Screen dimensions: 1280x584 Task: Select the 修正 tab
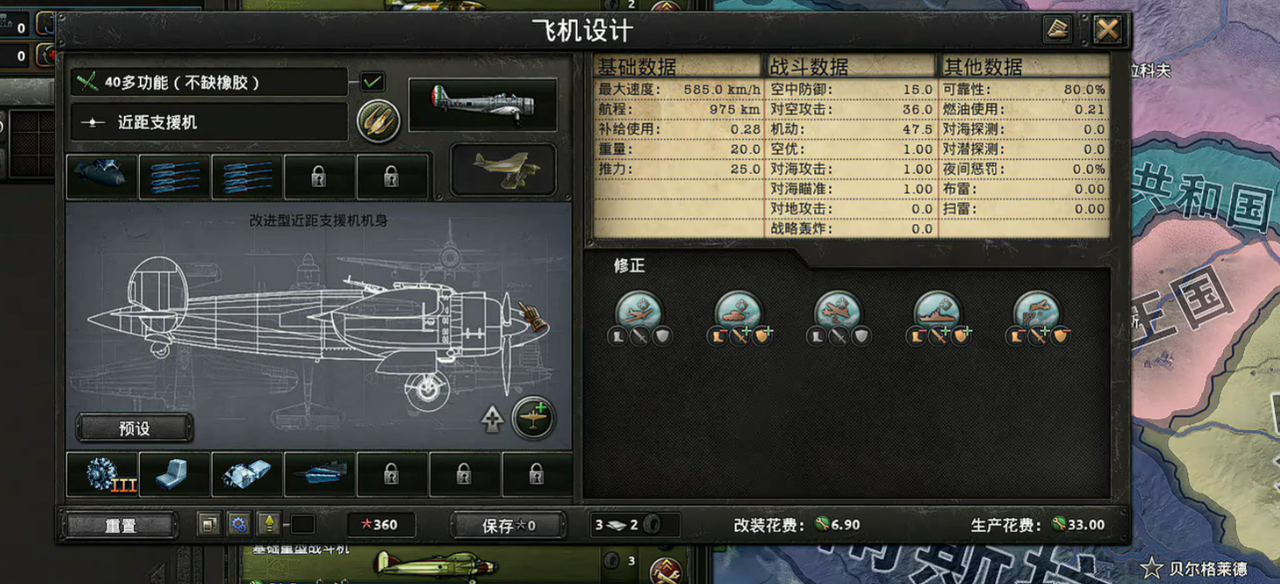coord(630,265)
